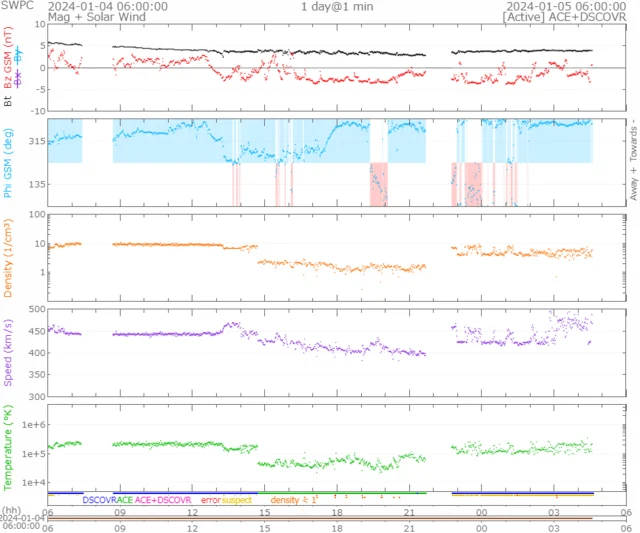Viewport: 640px width, 533px height.
Task: Click the start date 2024-01-04 06:00:00
Action: (x=108, y=6)
